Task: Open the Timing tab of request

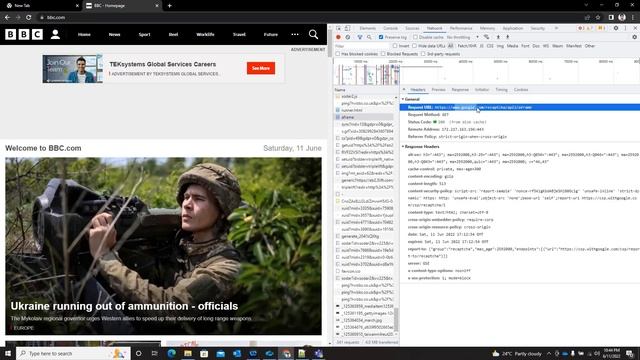Action: pyautogui.click(x=501, y=89)
